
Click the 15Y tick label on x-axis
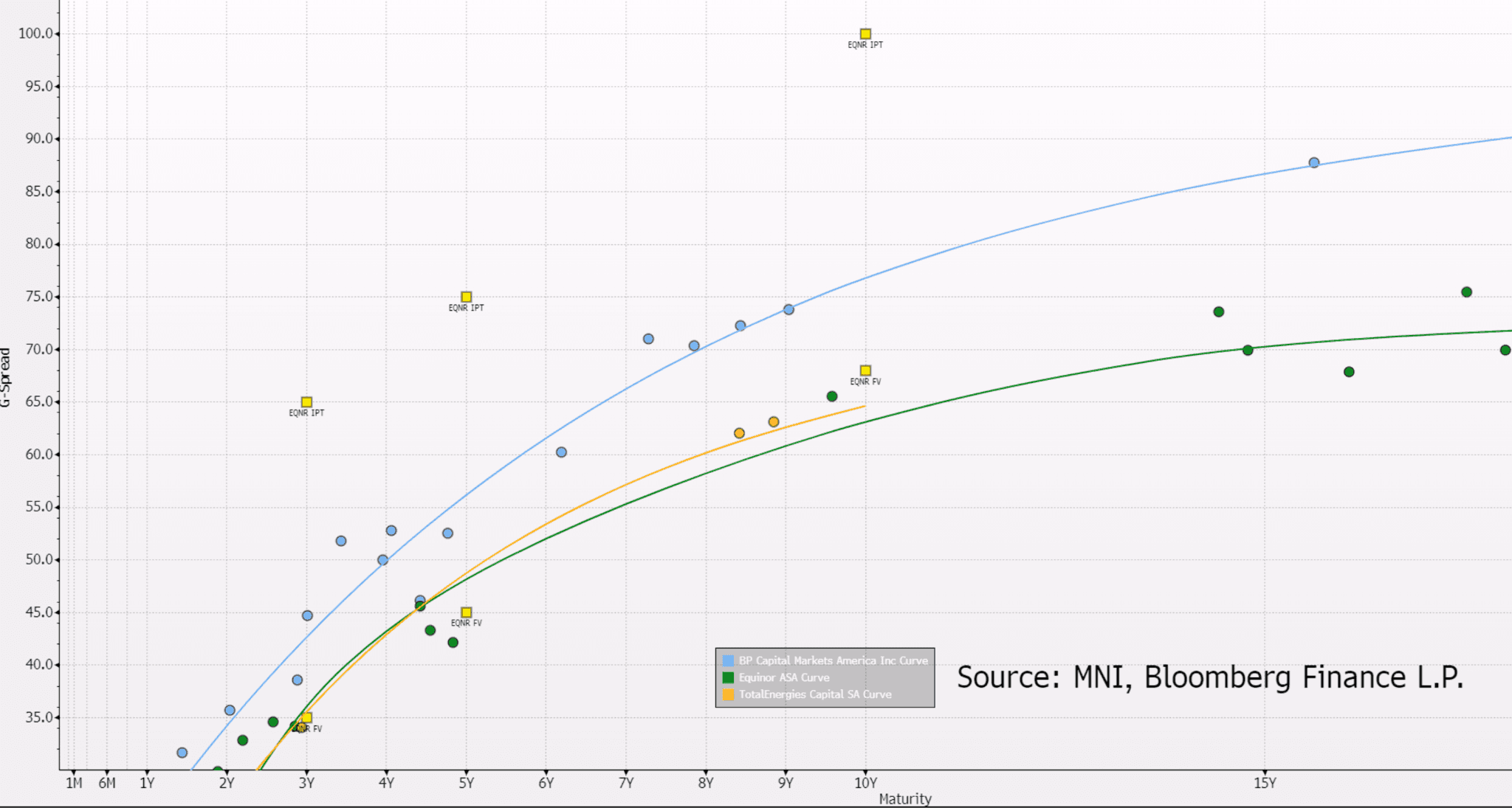click(x=1264, y=783)
